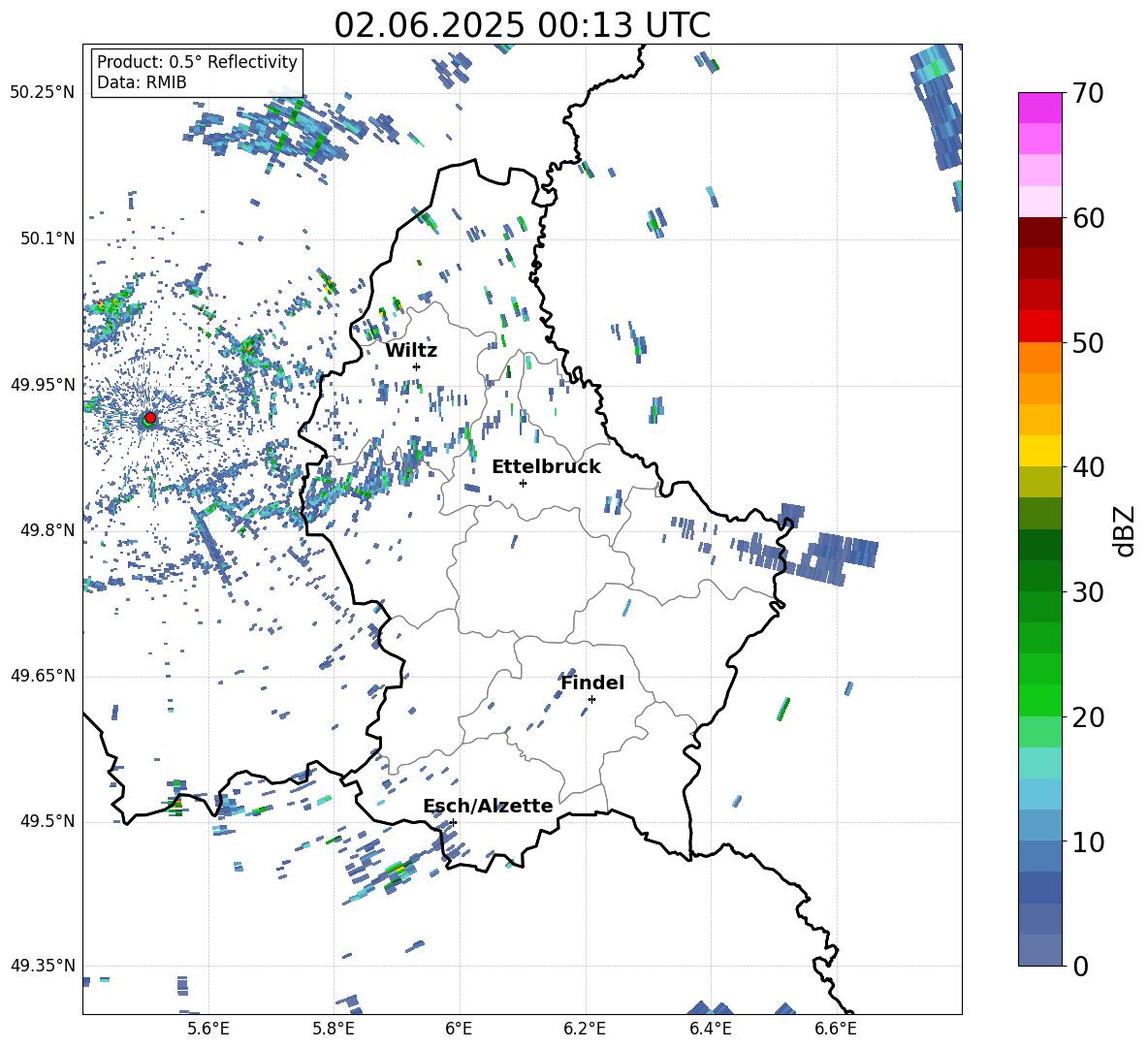The width and height of the screenshot is (1148, 1048).
Task: Click the bright red 50 dBZ colorbar segment
Action: coord(1040,327)
